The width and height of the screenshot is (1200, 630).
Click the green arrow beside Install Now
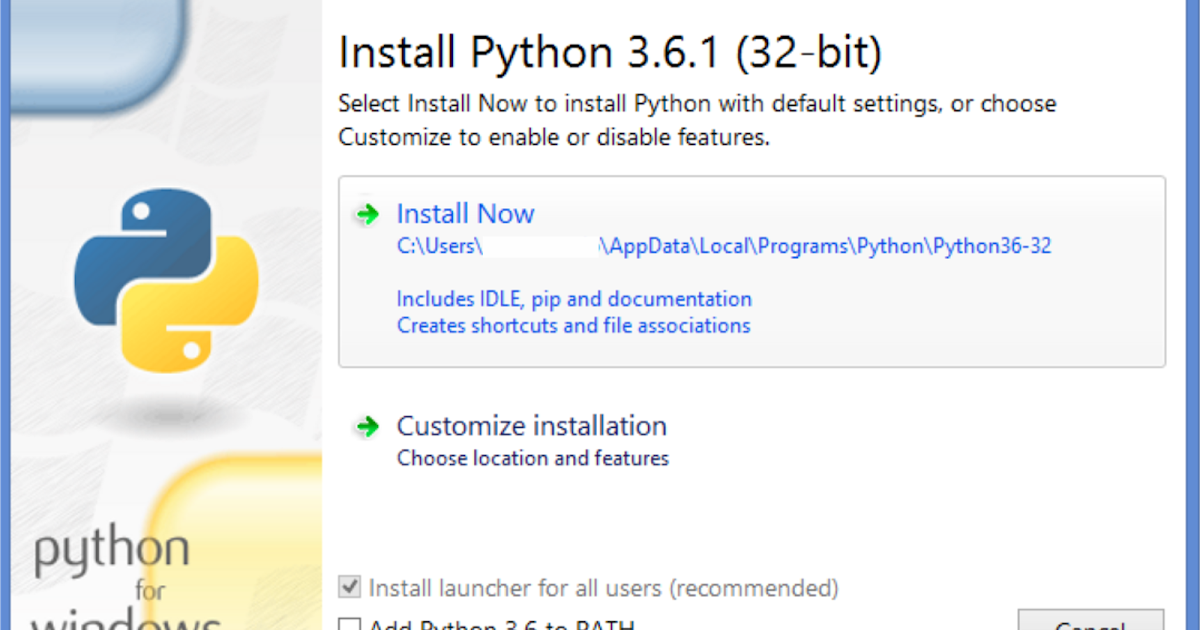367,213
